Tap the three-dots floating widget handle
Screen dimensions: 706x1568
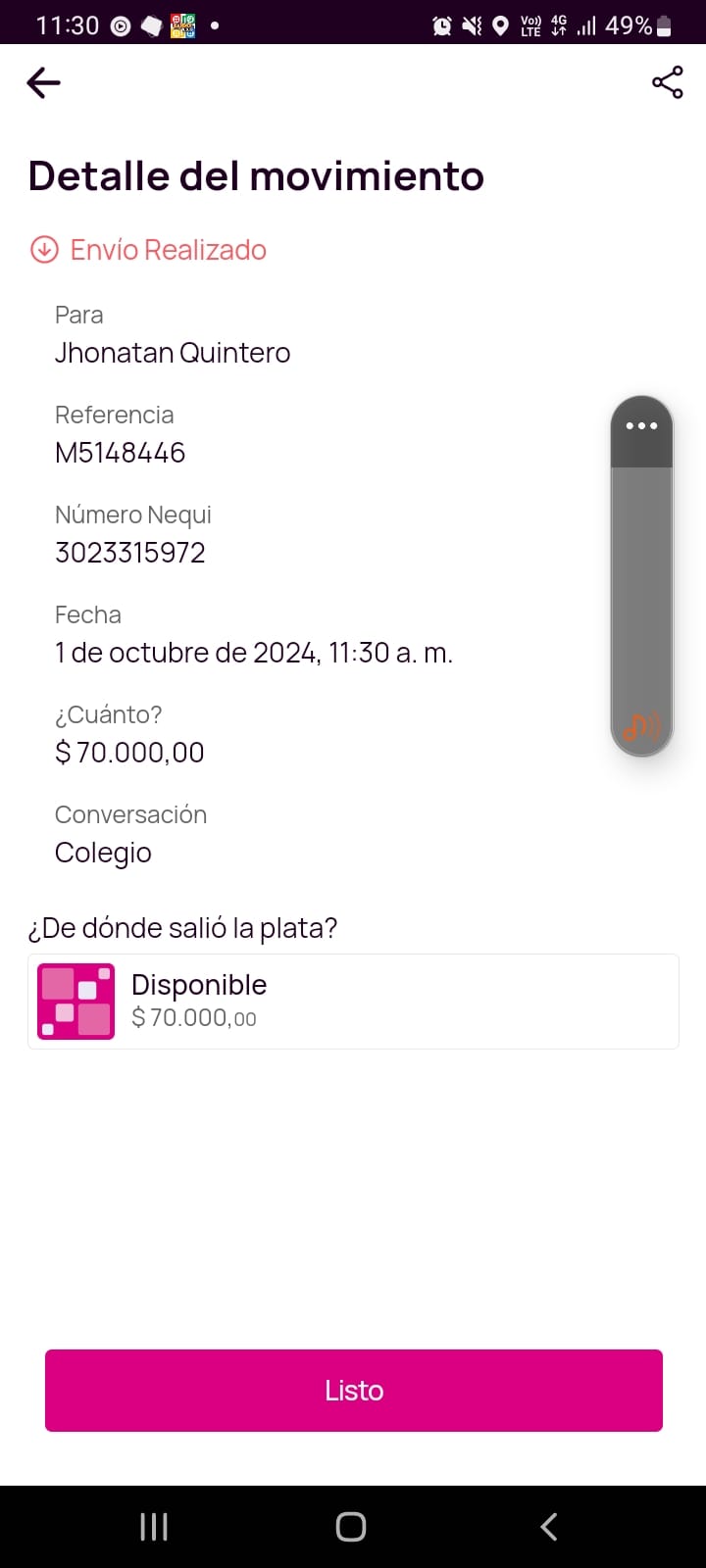641,426
